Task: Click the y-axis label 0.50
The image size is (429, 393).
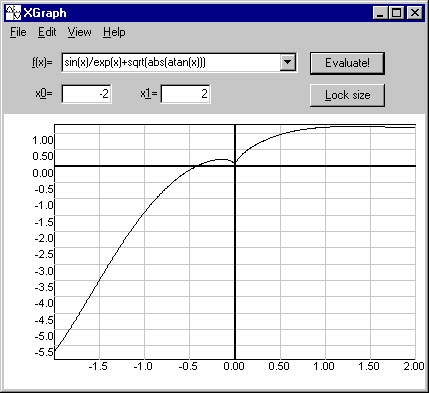Action: pos(43,156)
